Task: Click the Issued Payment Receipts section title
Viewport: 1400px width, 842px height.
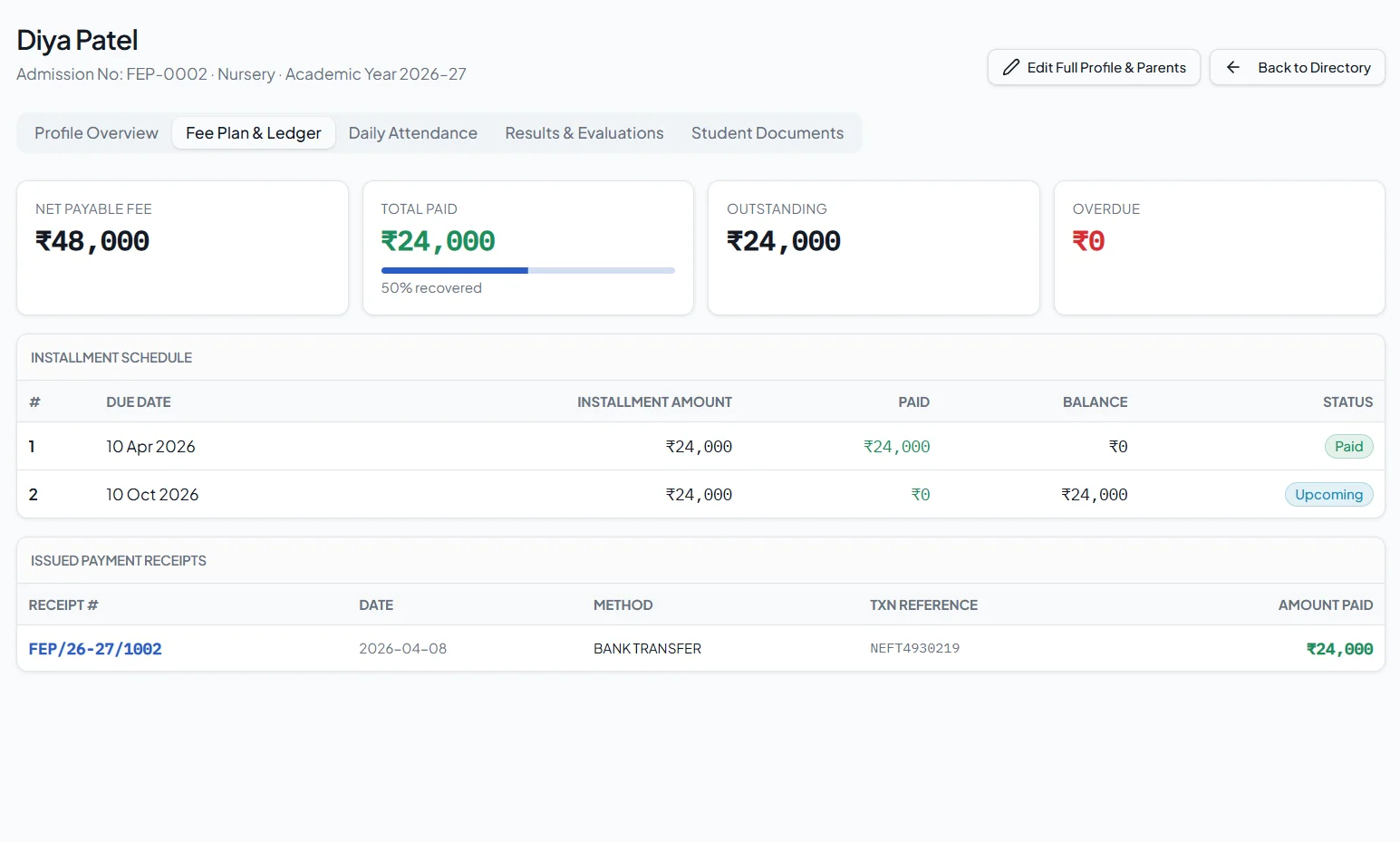Action: [119, 561]
